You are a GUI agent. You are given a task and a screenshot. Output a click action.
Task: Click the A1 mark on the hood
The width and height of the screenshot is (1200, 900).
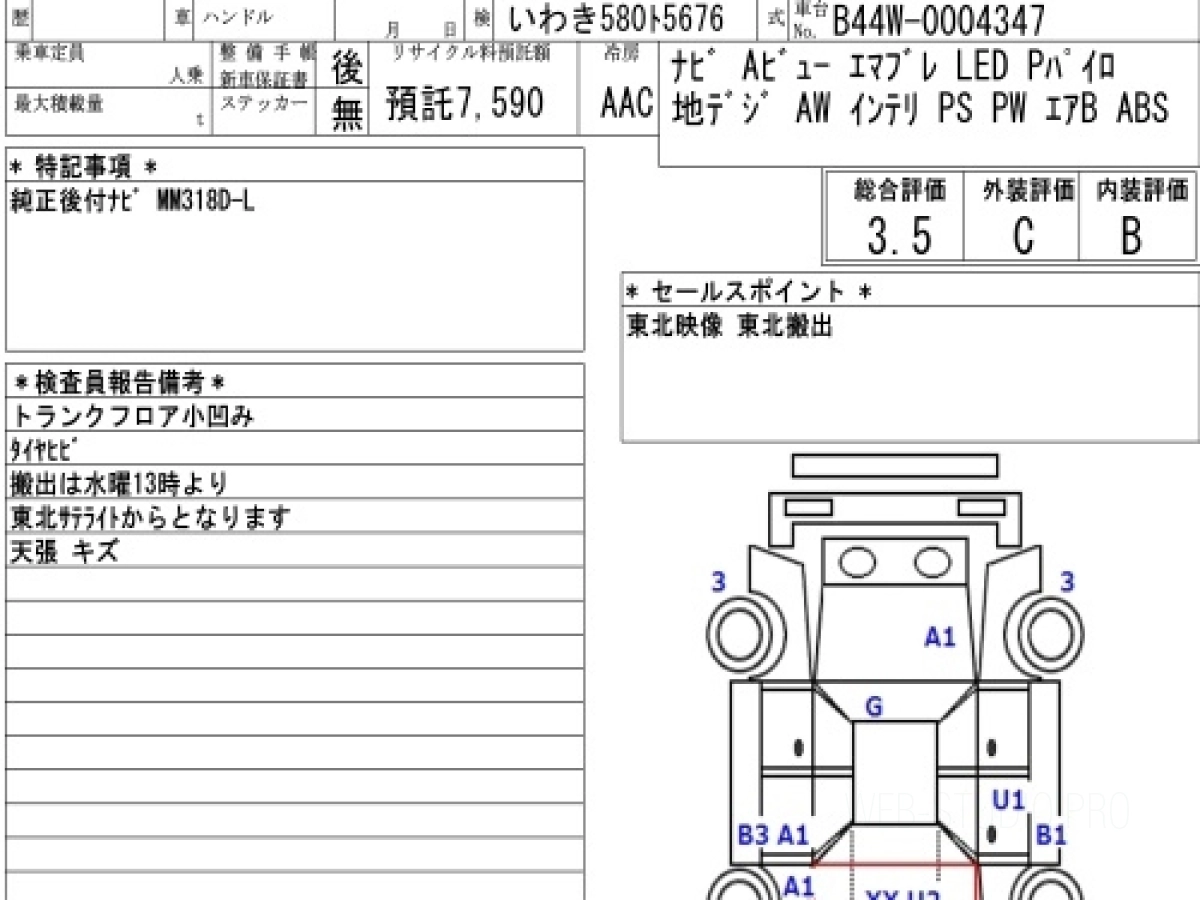pos(940,636)
